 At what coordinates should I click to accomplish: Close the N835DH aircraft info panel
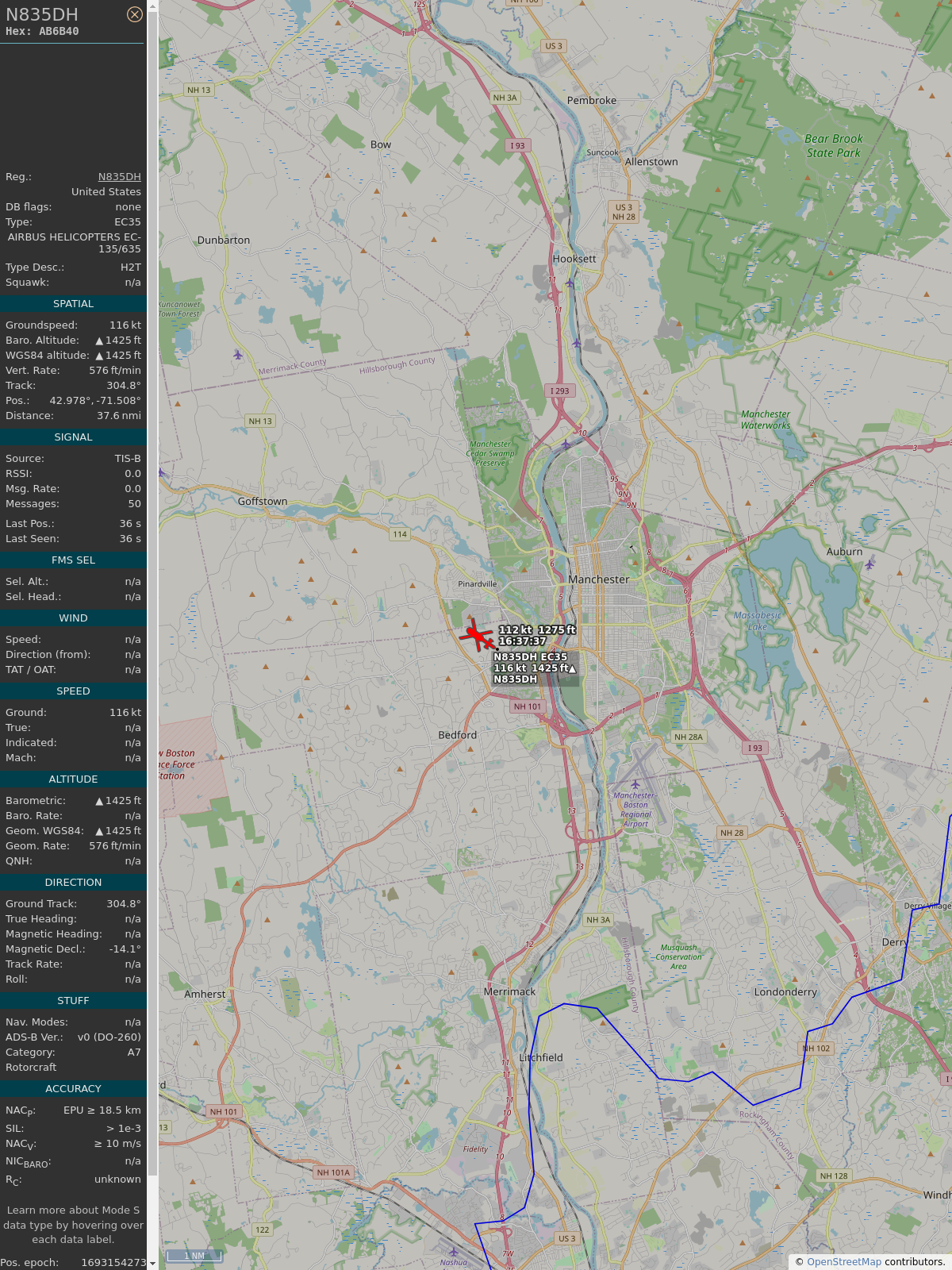coord(135,14)
